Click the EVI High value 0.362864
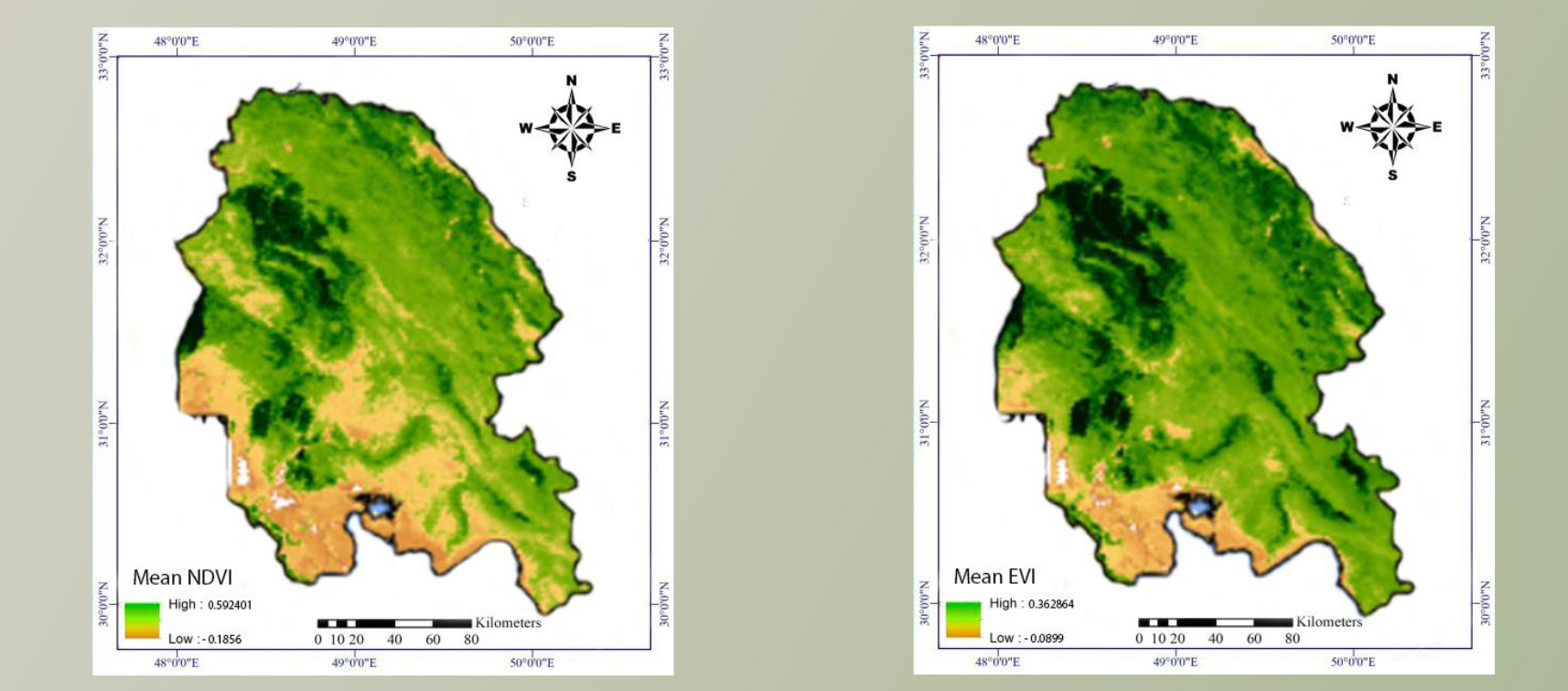The image size is (1568, 691). 1051,604
